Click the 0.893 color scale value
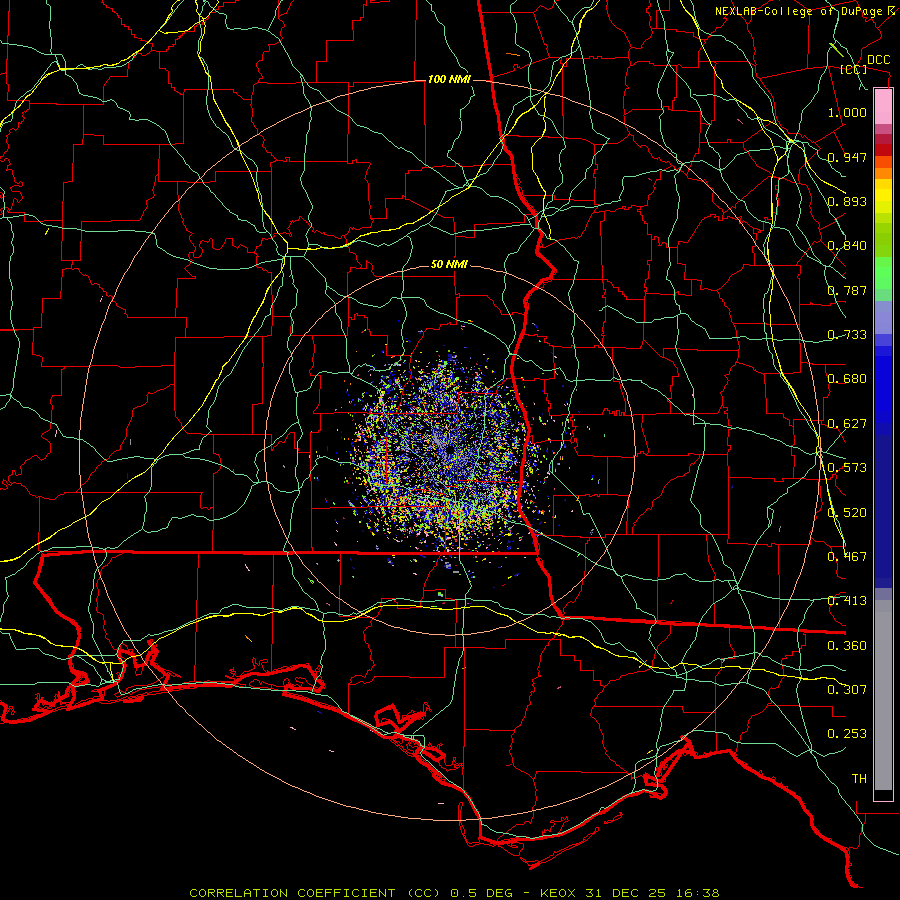 [x=847, y=201]
